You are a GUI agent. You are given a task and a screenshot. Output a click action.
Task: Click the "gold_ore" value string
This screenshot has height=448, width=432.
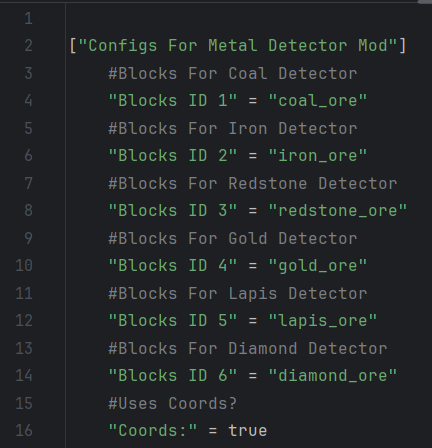pos(318,266)
